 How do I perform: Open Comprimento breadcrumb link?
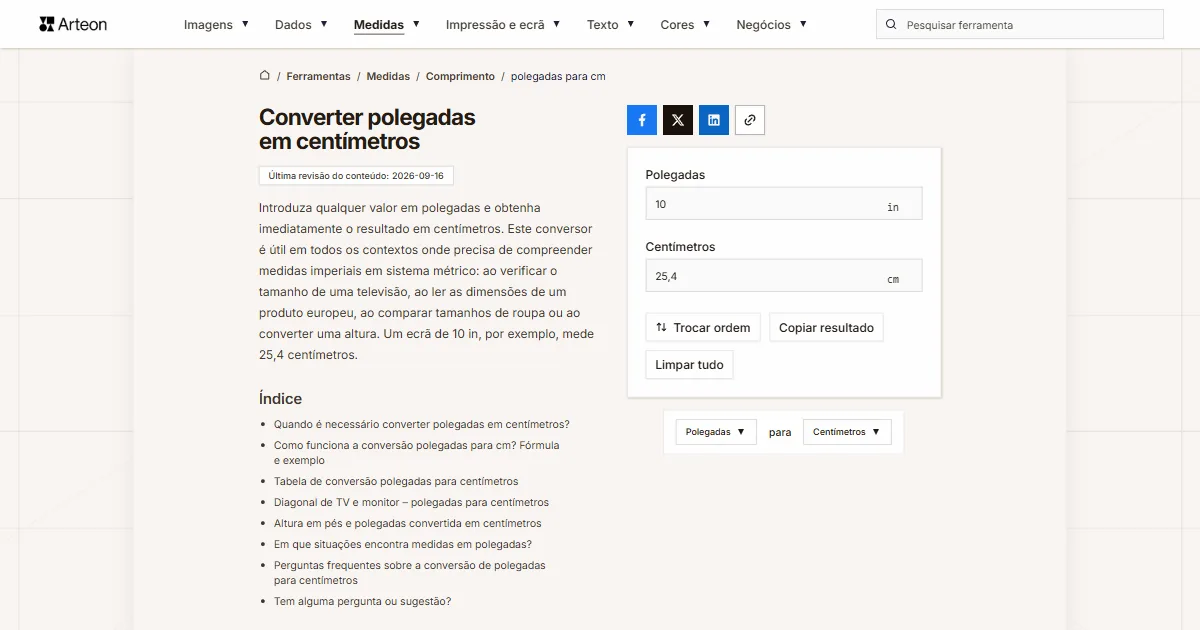(x=460, y=76)
